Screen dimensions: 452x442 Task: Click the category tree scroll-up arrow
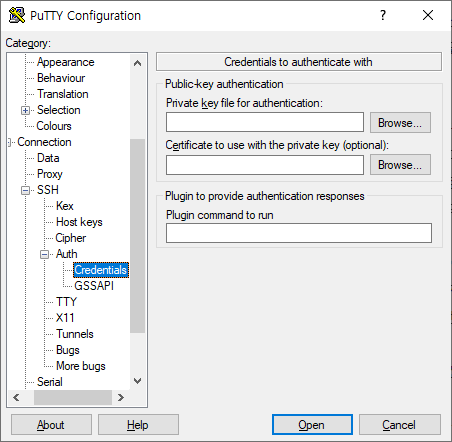click(x=137, y=63)
